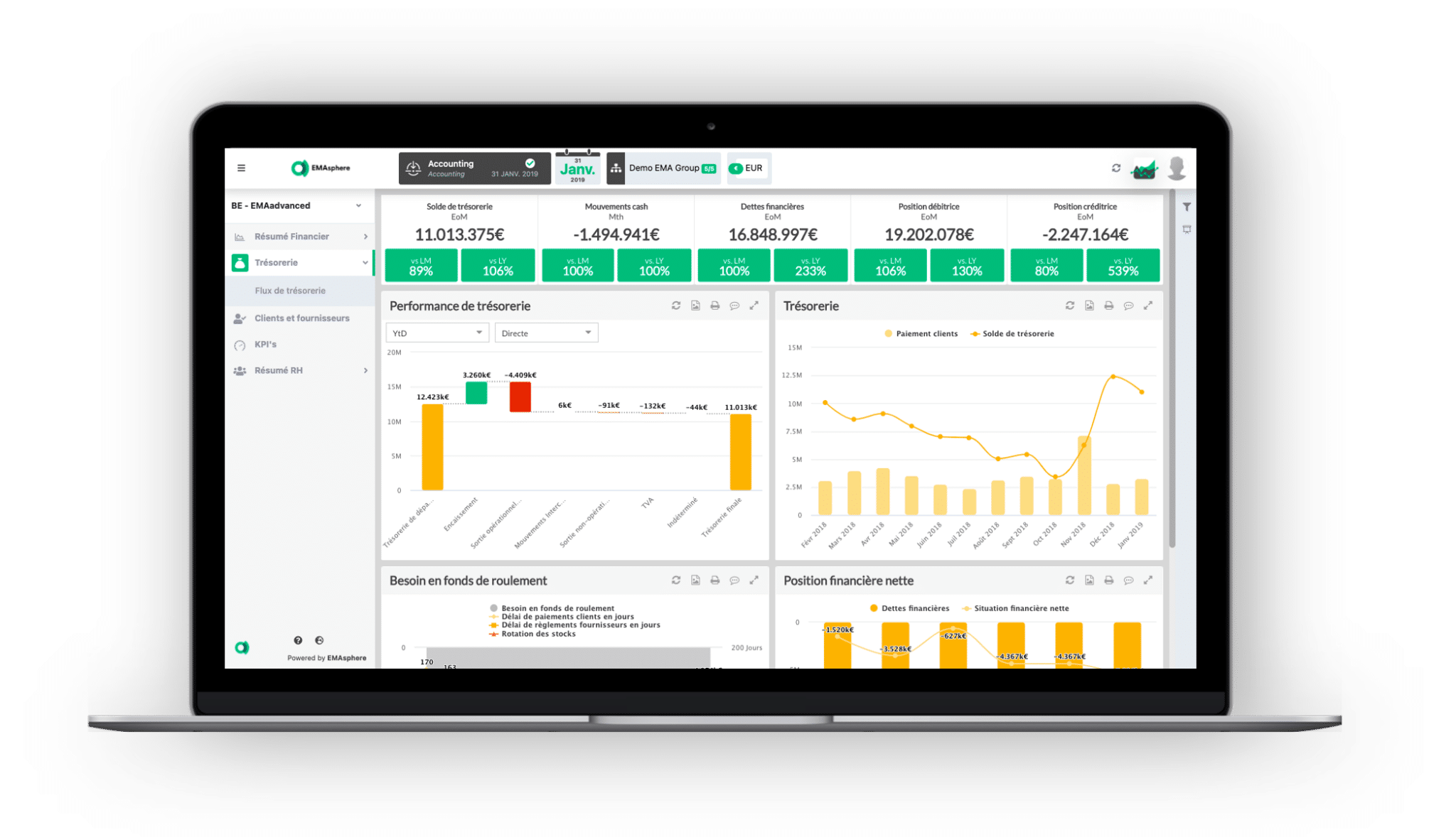This screenshot has width=1456, height=837.
Task: Expand the Trésorerie chart to full screen
Action: click(x=1150, y=306)
